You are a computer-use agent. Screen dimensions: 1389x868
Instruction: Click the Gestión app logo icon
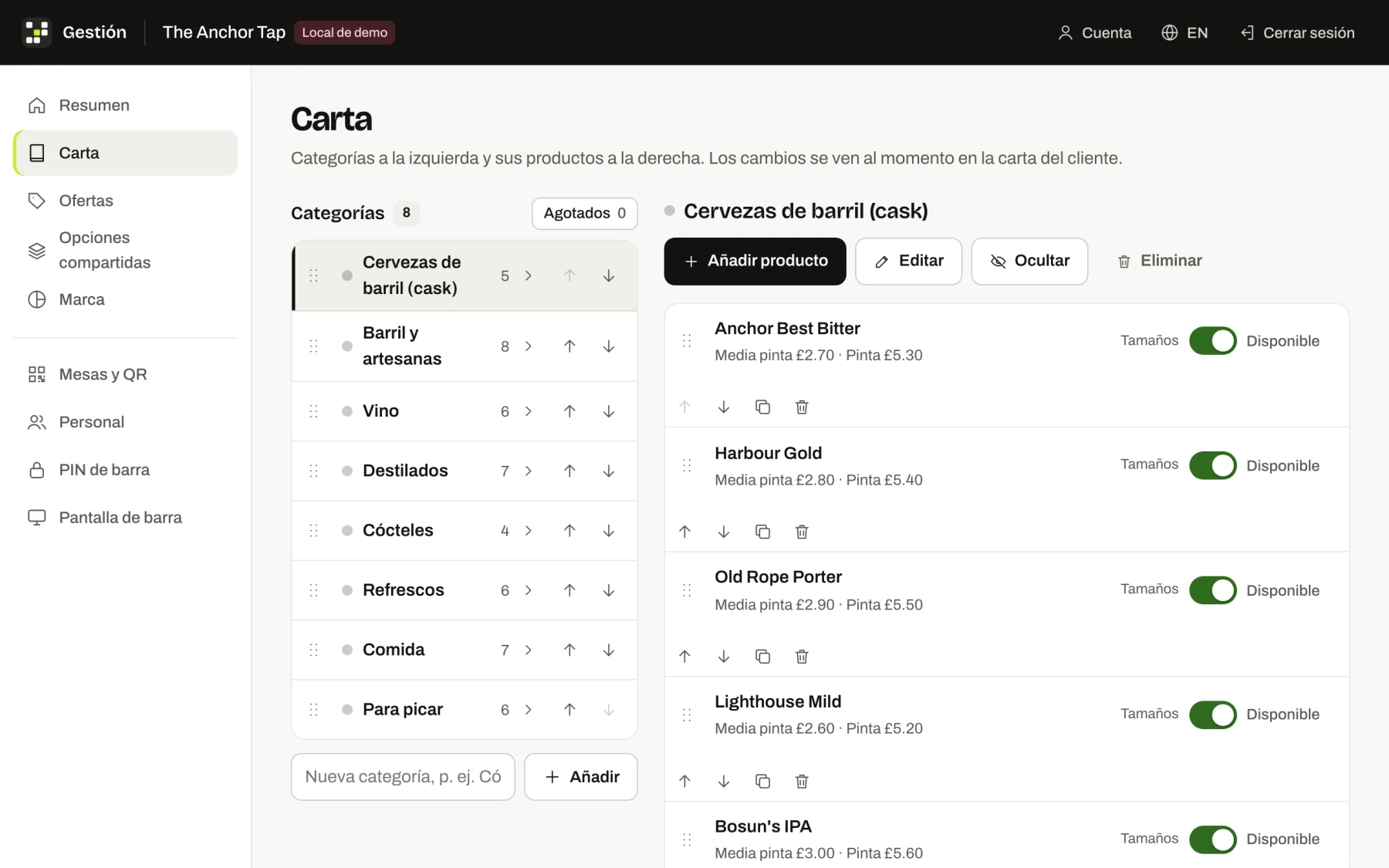pyautogui.click(x=36, y=32)
